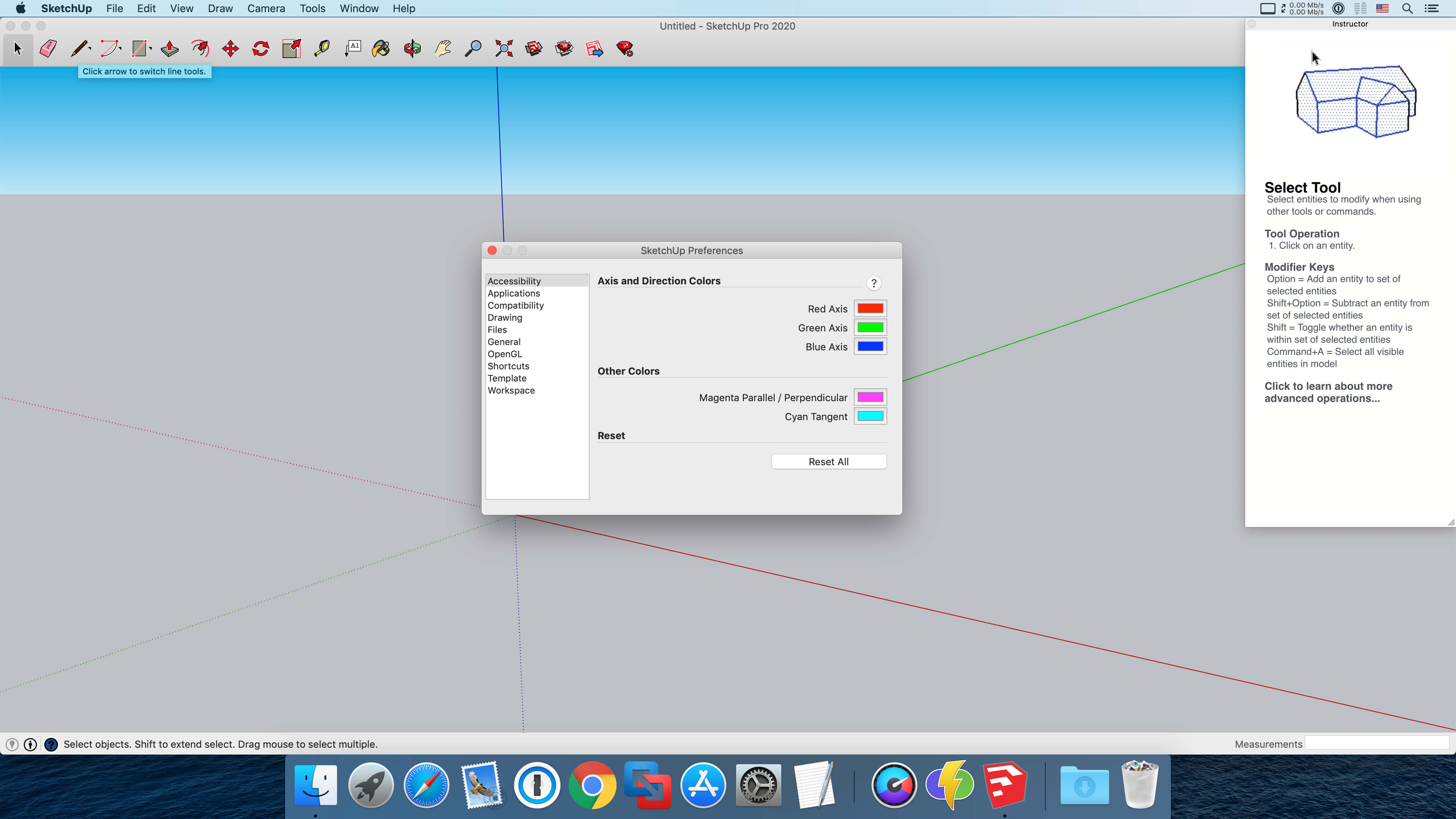This screenshot has width=1456, height=819.
Task: Open the Window menu
Action: click(x=359, y=8)
